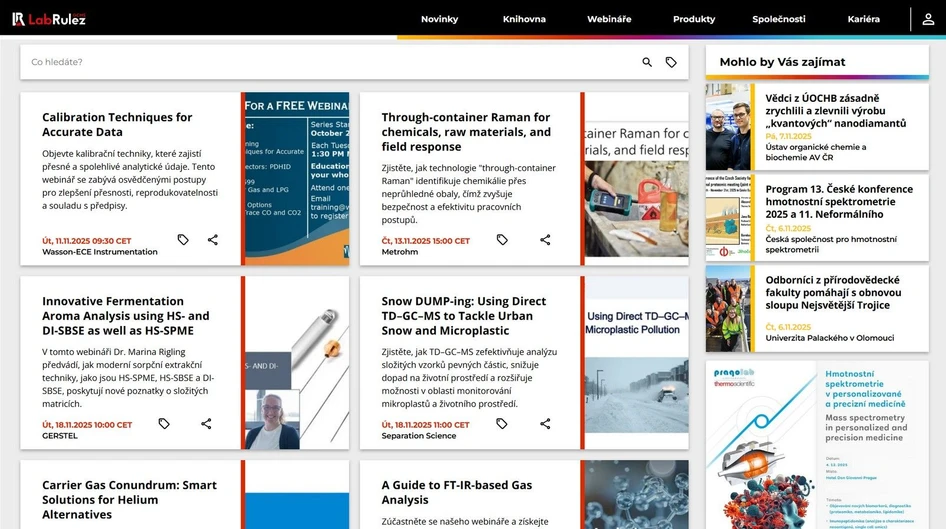The width and height of the screenshot is (946, 529).
Task: Share the Snow DUMP-ing webinar
Action: point(545,424)
